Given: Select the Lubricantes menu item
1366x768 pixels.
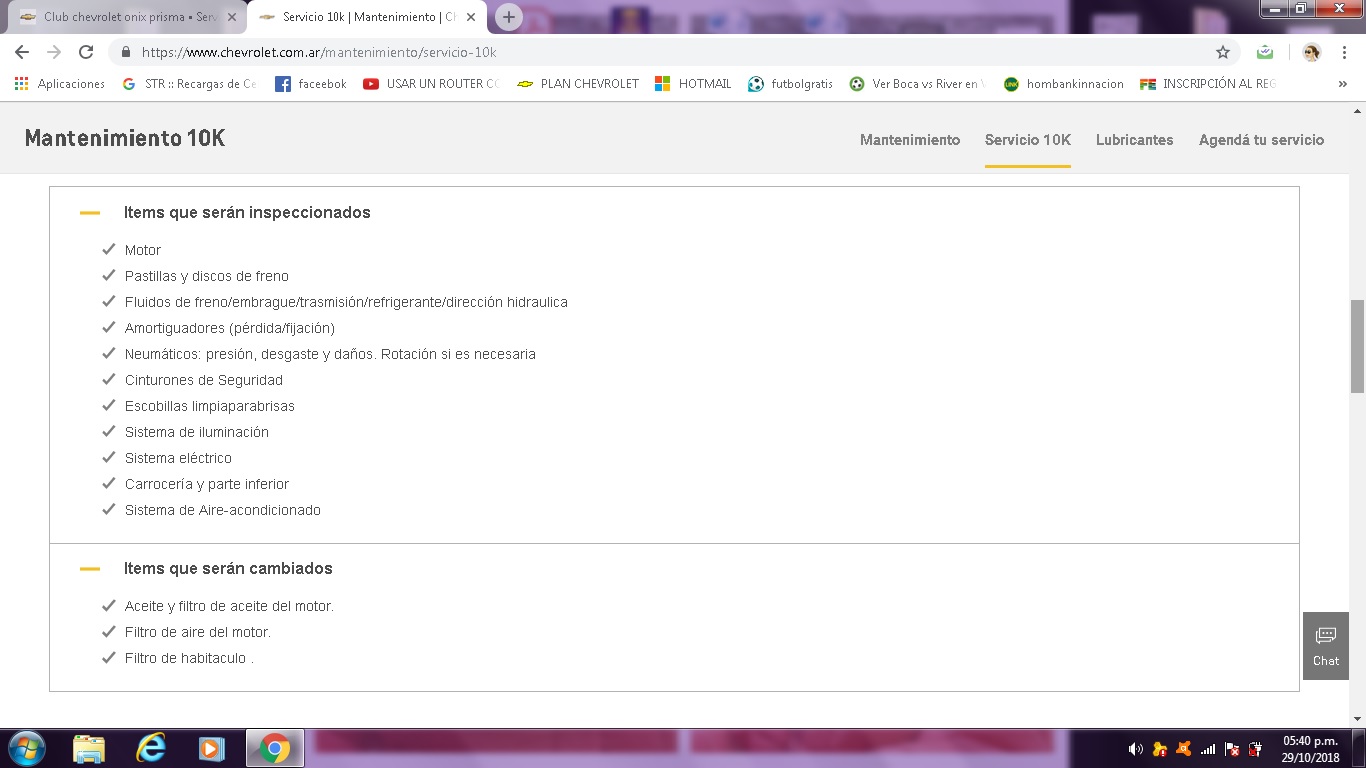Looking at the screenshot, I should (x=1134, y=140).
